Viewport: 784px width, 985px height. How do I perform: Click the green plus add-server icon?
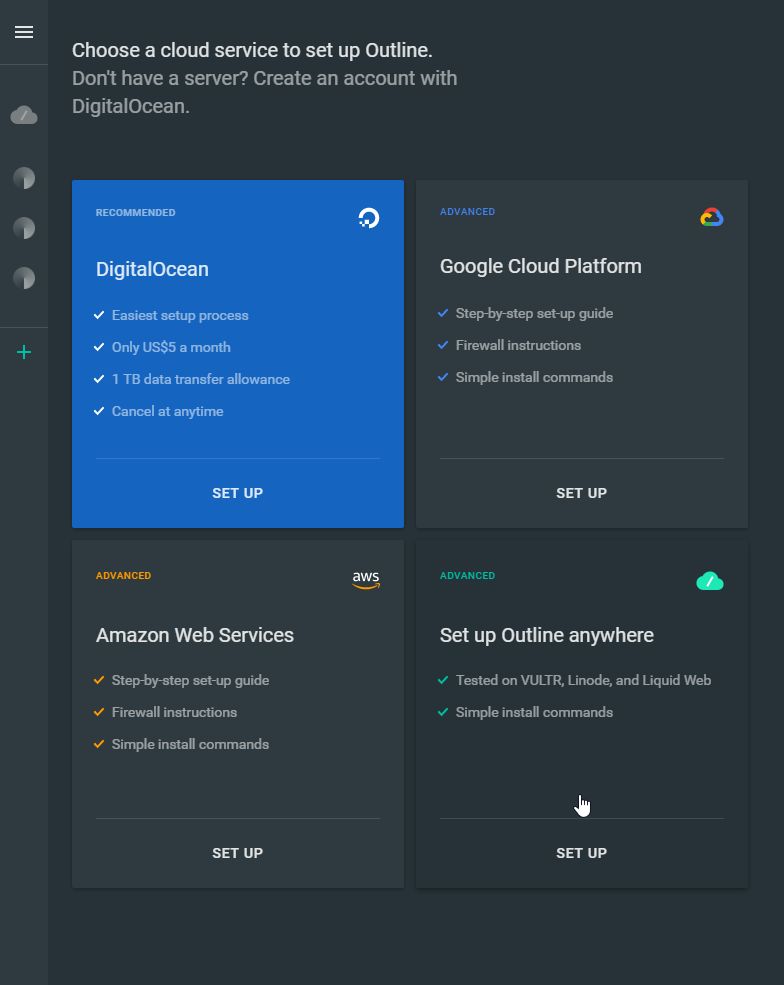click(x=24, y=352)
